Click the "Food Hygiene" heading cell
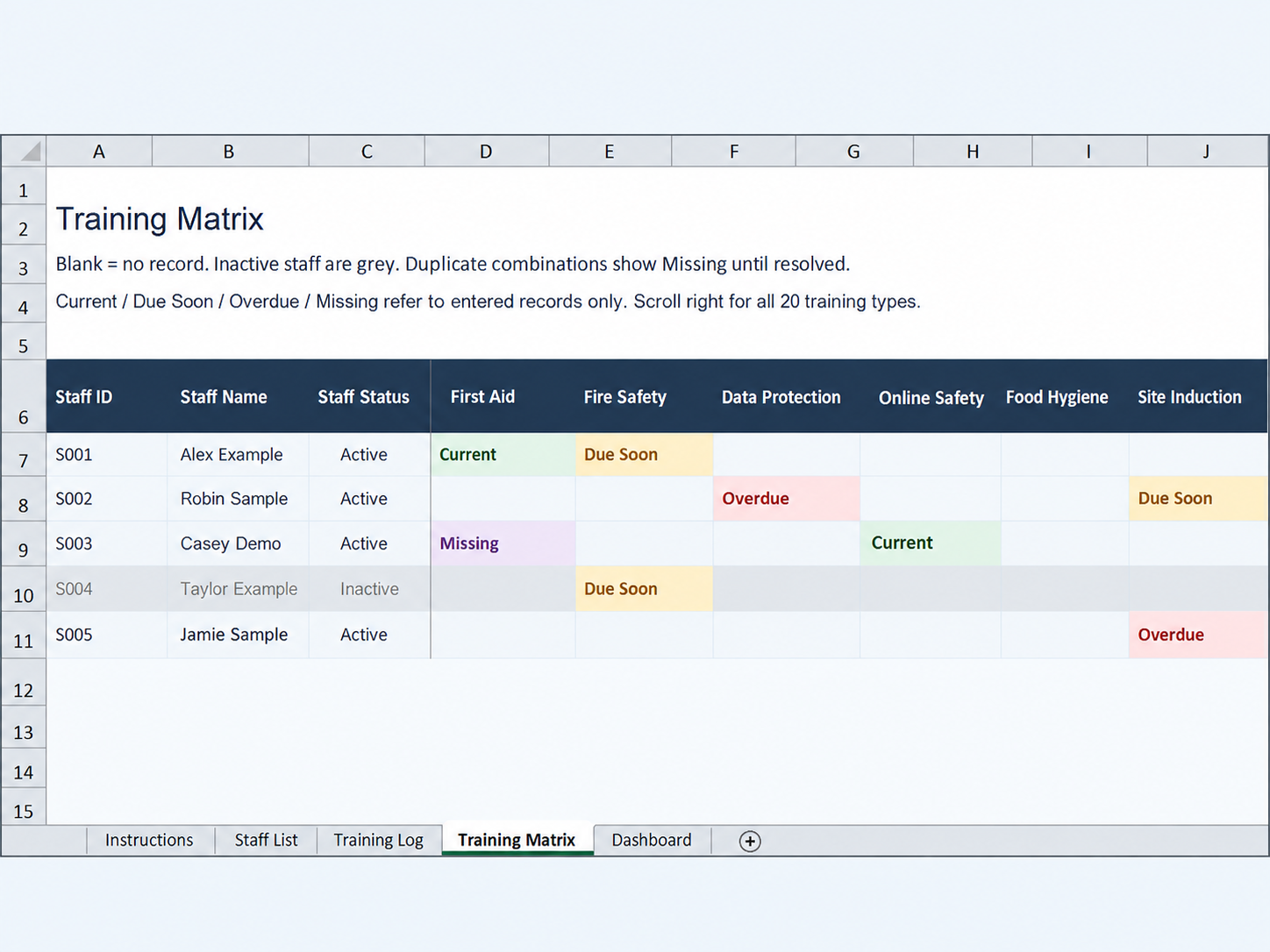Image resolution: width=1270 pixels, height=952 pixels. pos(1065,396)
